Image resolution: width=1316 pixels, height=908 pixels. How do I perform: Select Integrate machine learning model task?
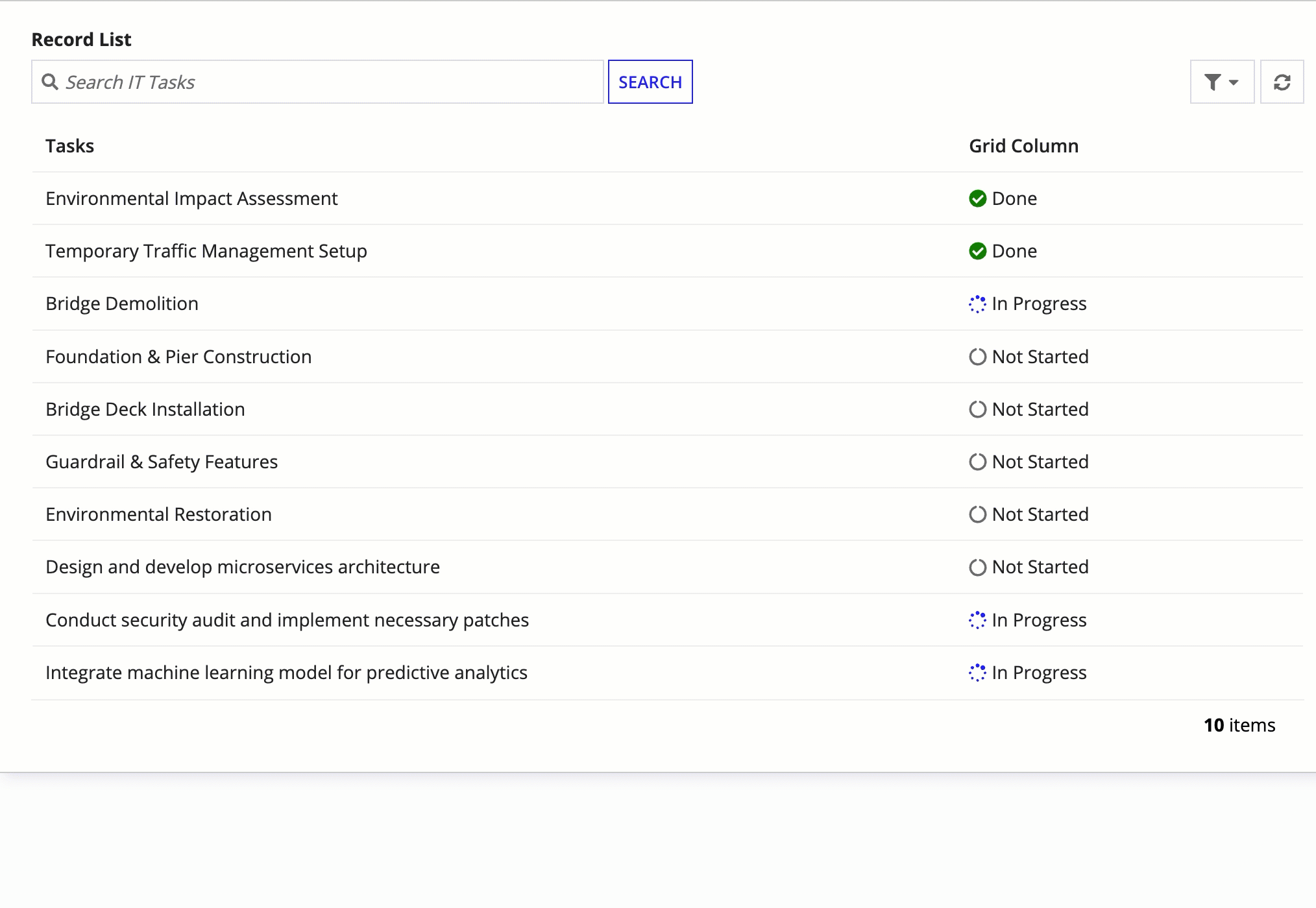click(x=286, y=673)
